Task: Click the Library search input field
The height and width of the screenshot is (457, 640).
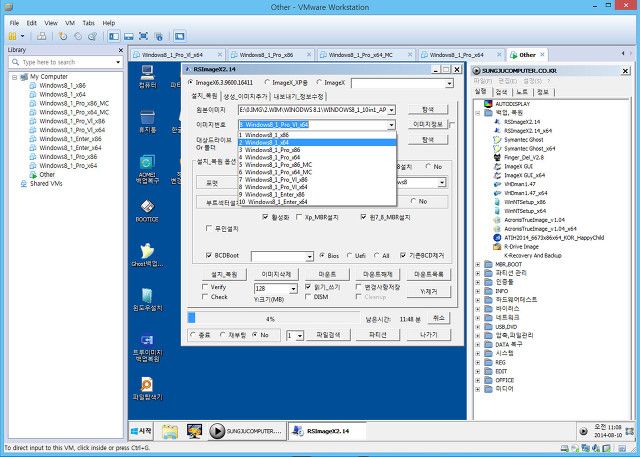Action: click(65, 62)
